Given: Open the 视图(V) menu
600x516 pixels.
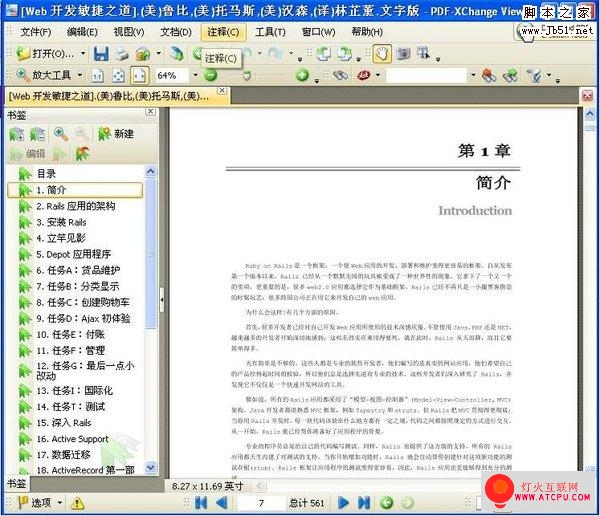Looking at the screenshot, I should (129, 32).
